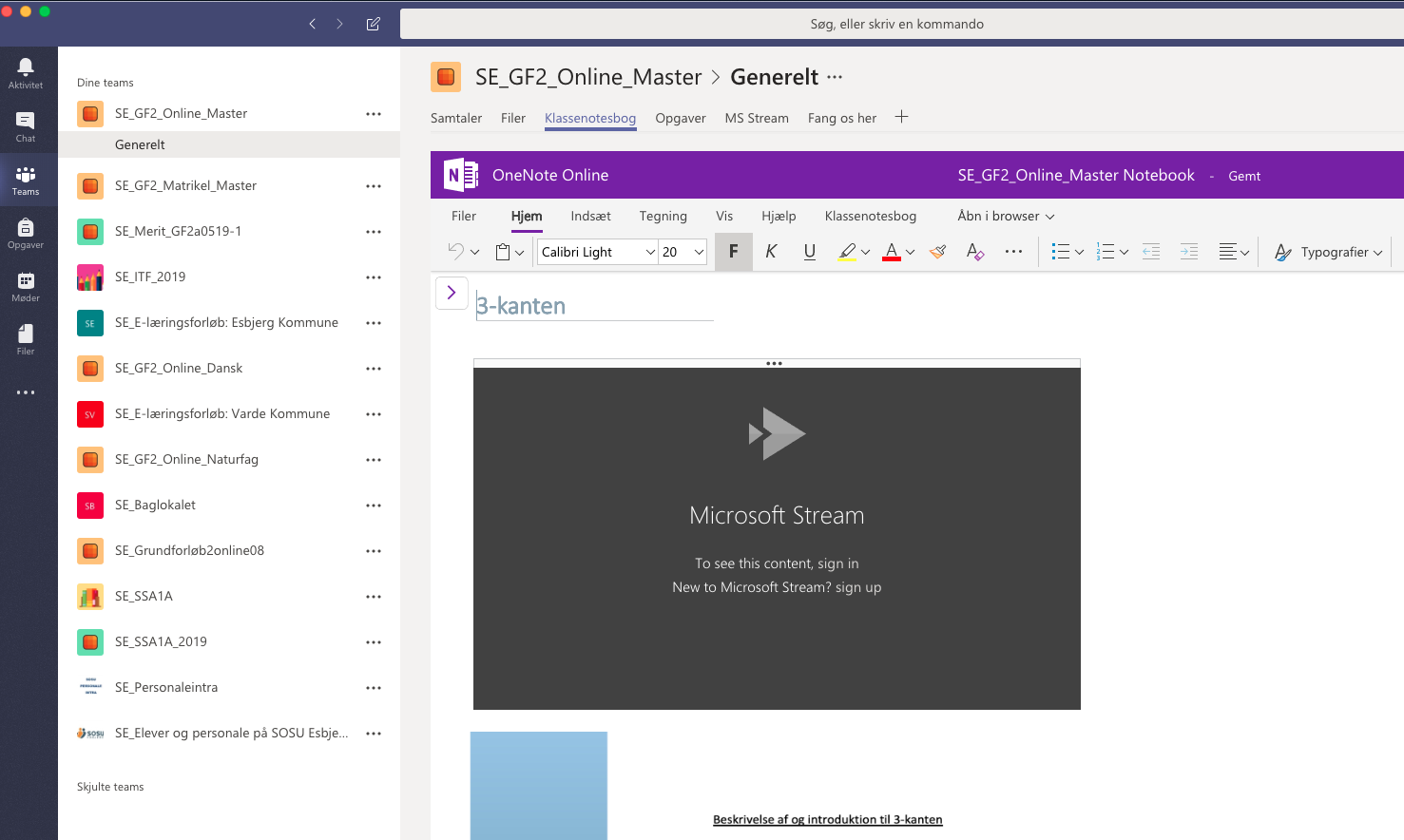Image resolution: width=1404 pixels, height=840 pixels.
Task: Open bulleted list style dropdown arrow
Action: [x=1079, y=253]
